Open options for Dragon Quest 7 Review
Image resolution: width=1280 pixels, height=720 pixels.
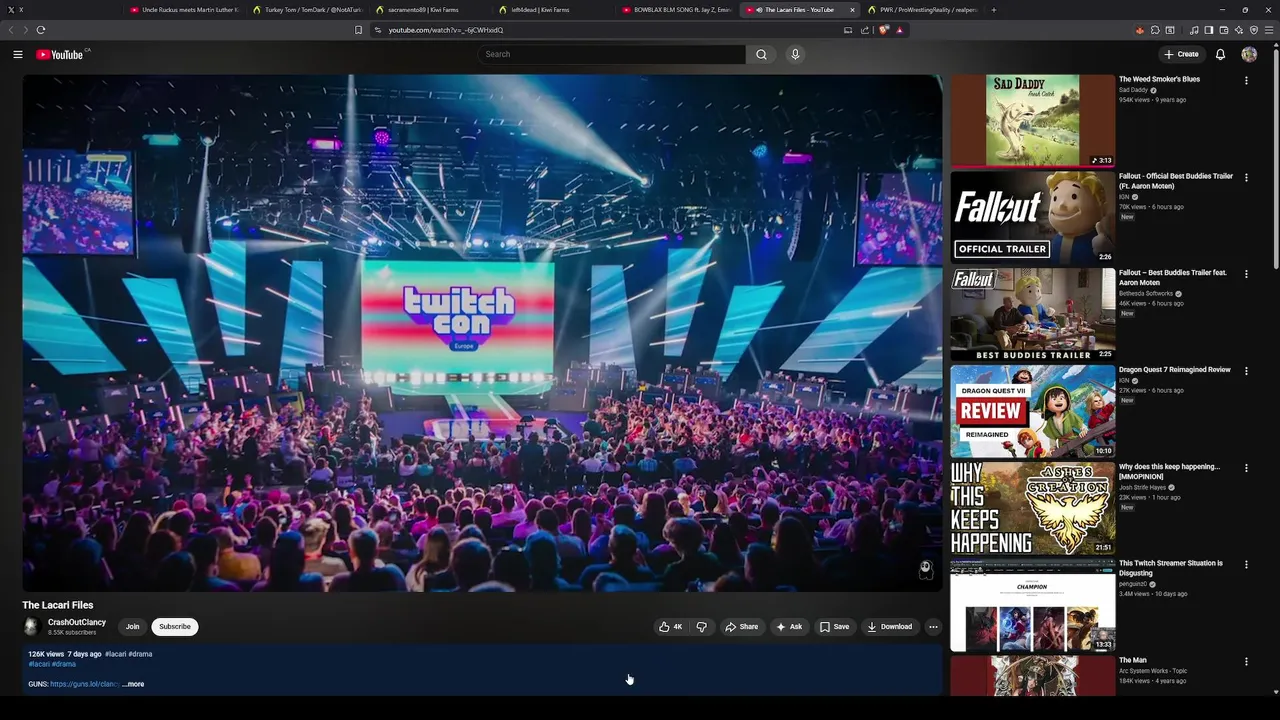pos(1246,371)
